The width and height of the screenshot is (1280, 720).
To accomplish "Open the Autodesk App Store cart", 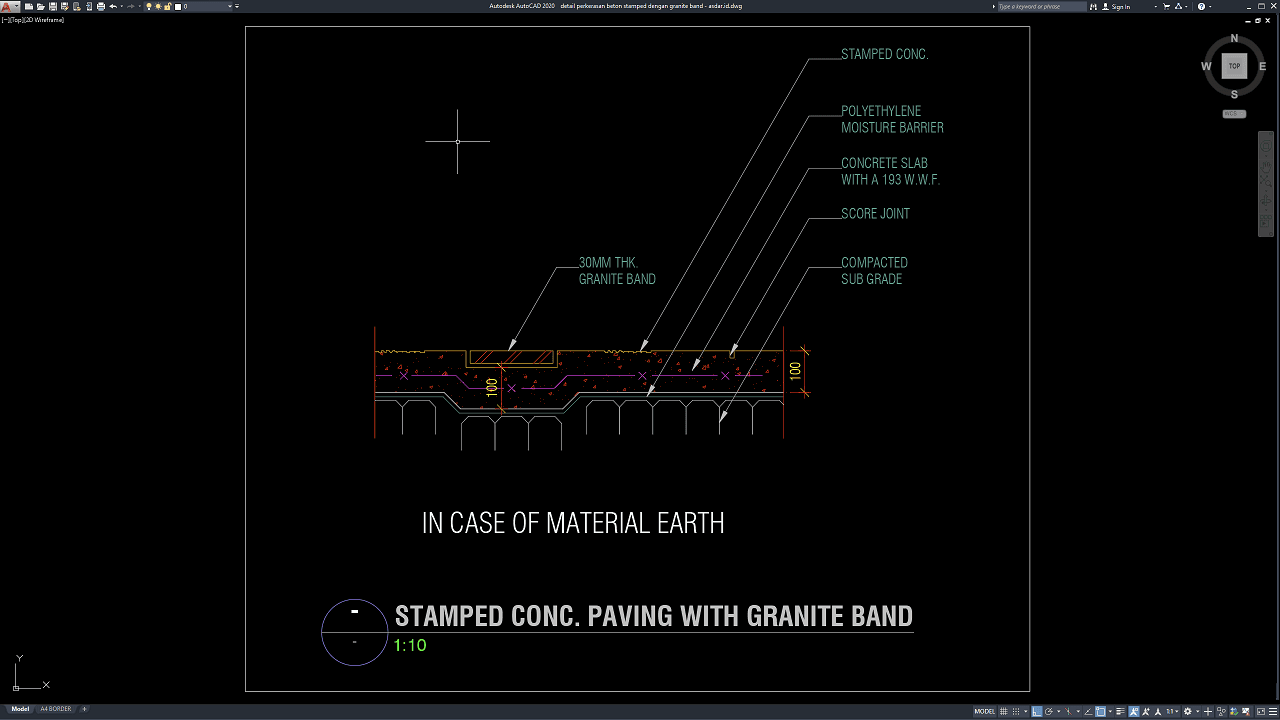I will tap(1167, 7).
